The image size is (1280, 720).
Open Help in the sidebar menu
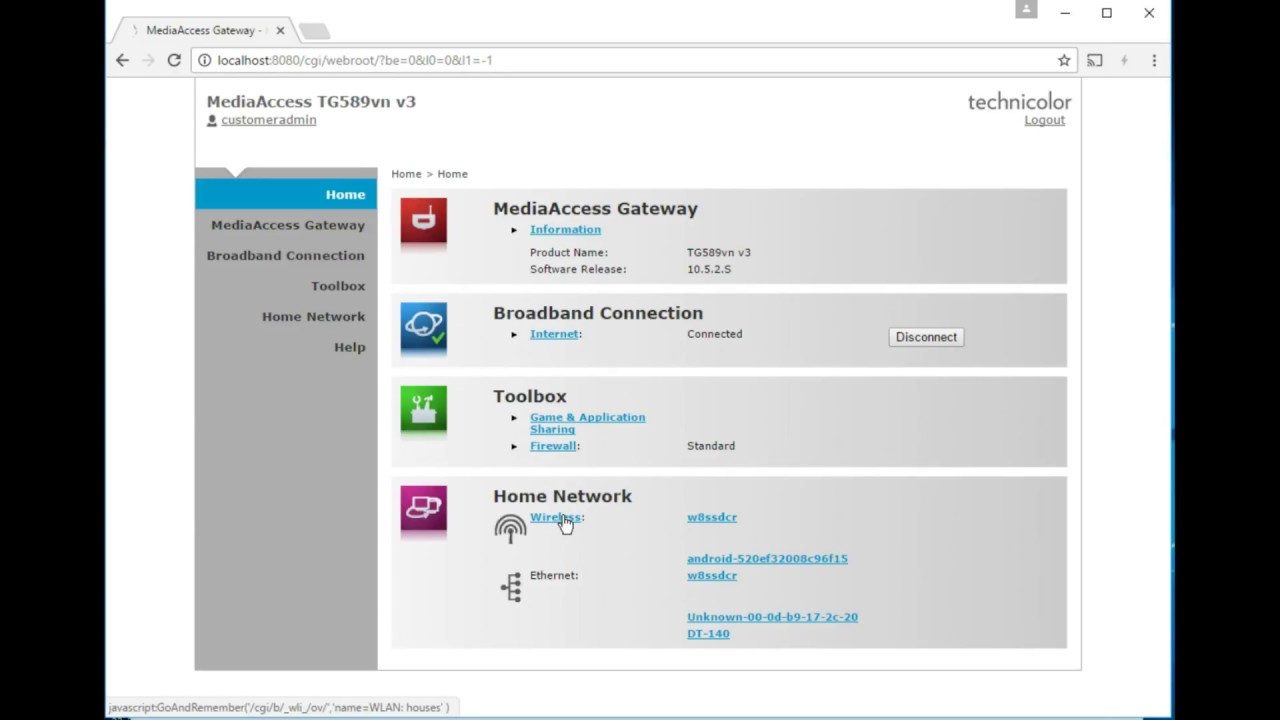coord(350,347)
